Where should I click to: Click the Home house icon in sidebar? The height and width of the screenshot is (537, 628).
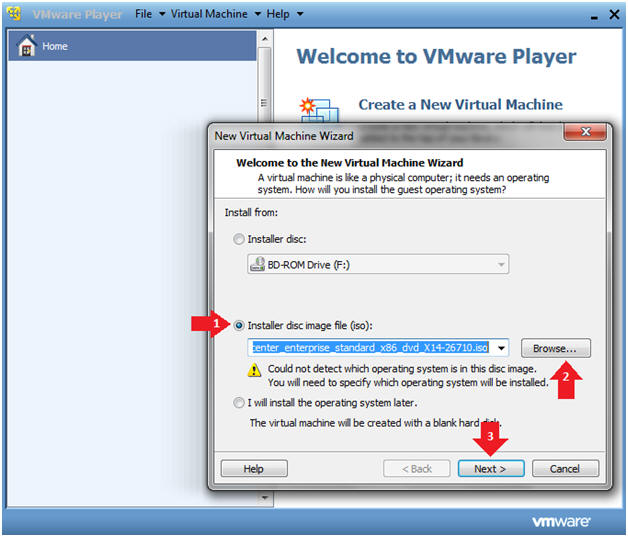(x=26, y=46)
